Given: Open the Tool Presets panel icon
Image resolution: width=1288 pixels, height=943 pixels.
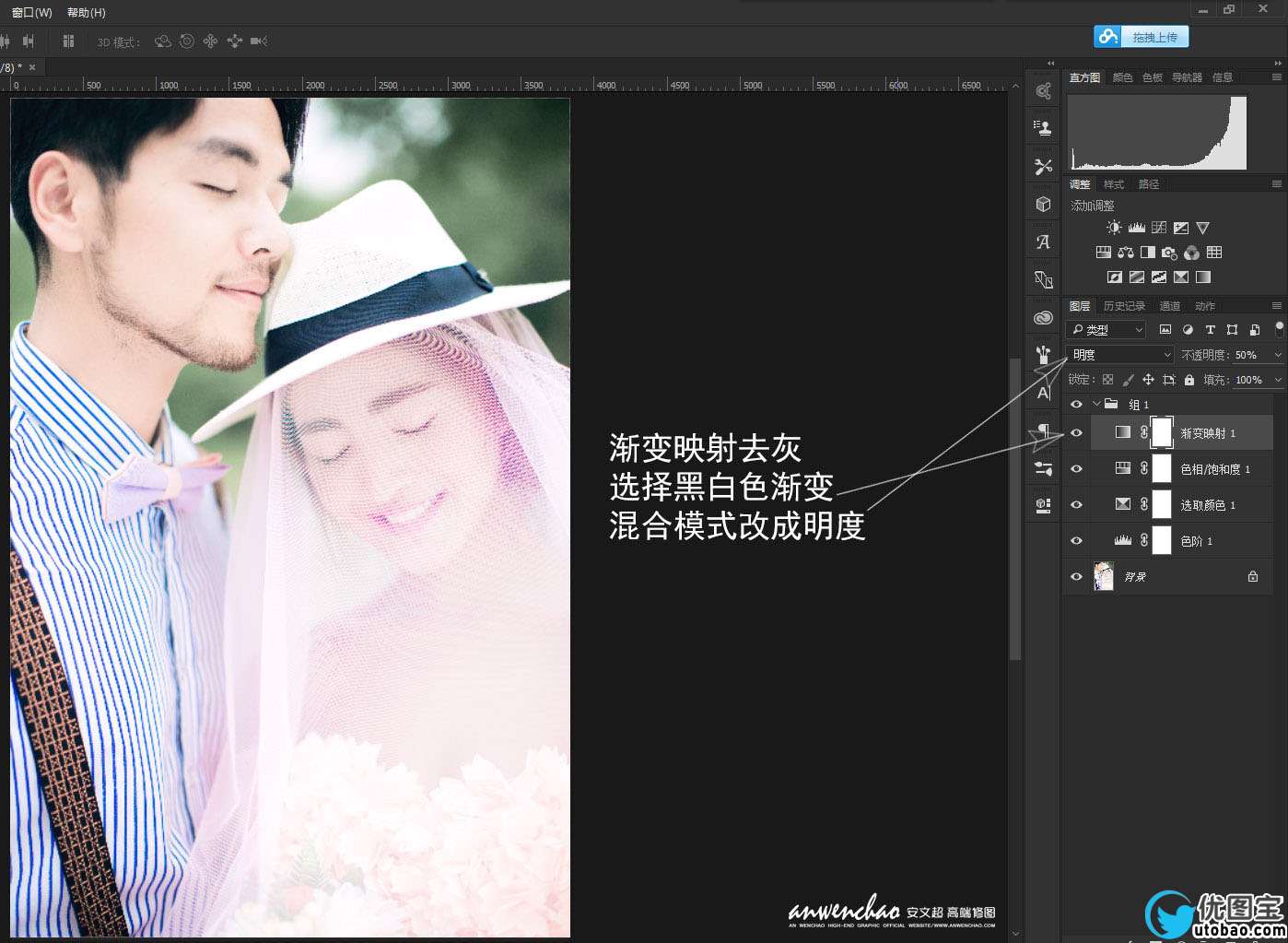Looking at the screenshot, I should pyautogui.click(x=1043, y=166).
